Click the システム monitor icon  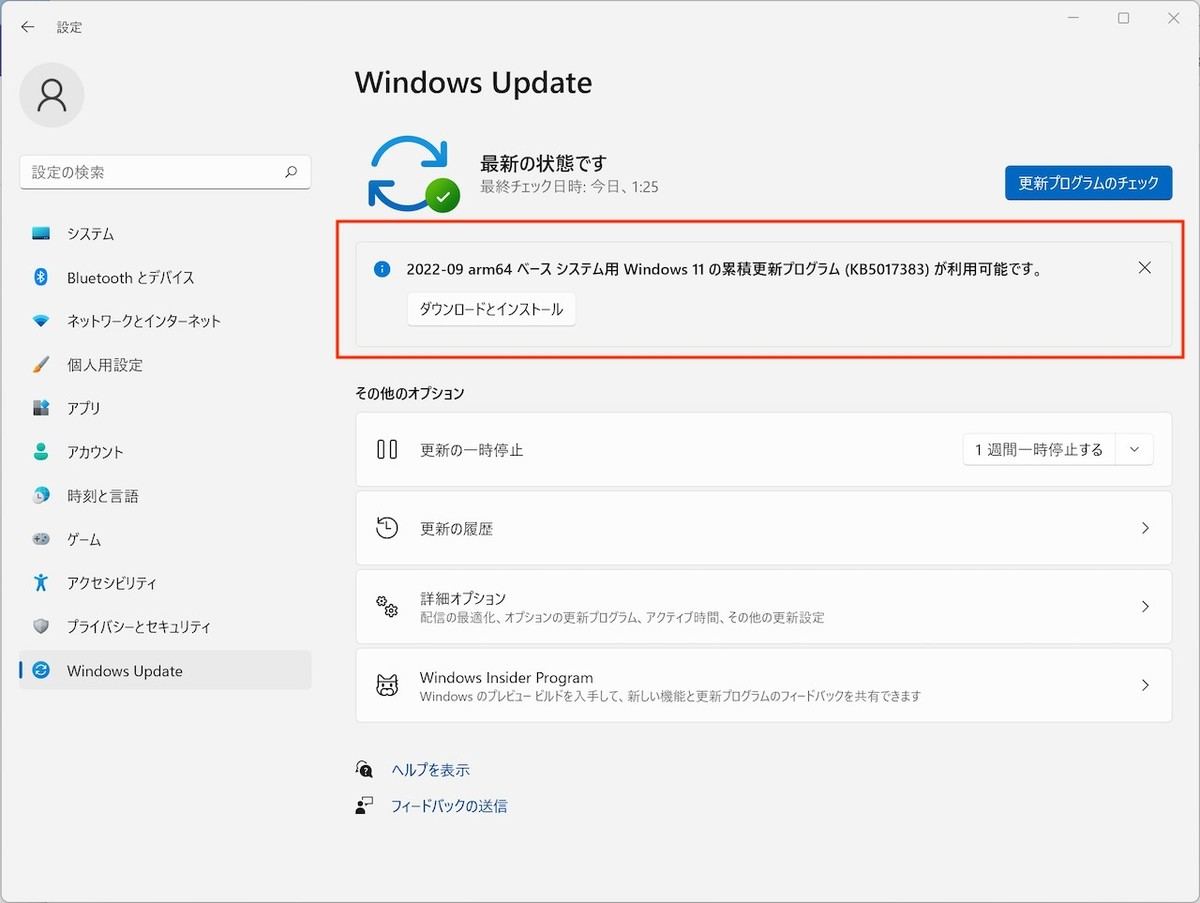click(41, 234)
